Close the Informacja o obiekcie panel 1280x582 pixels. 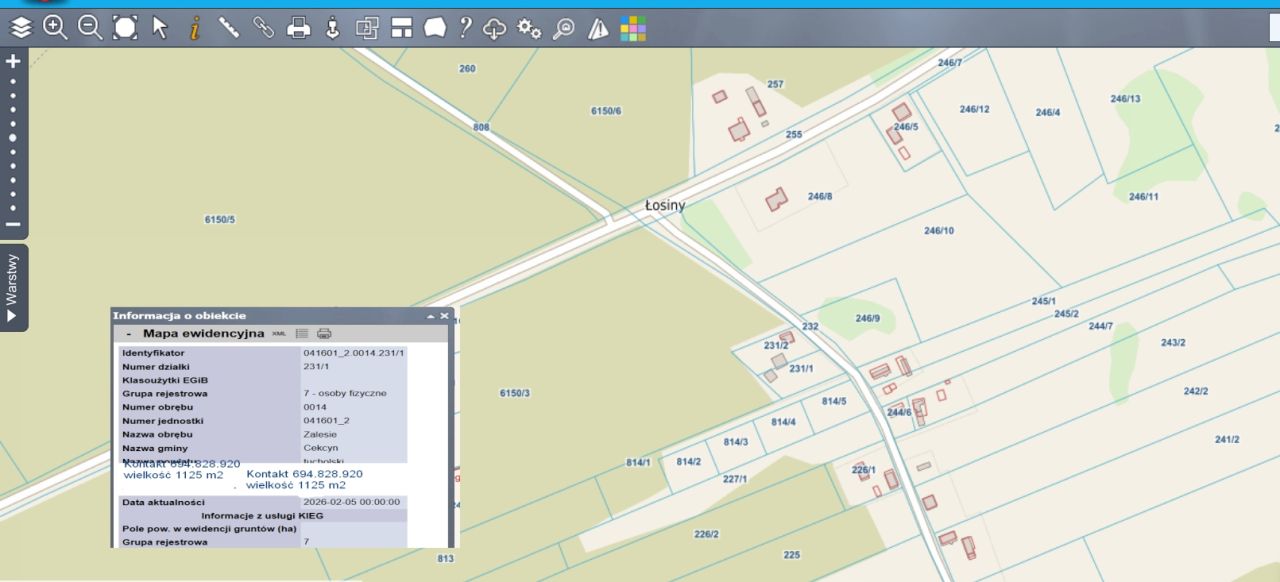(x=445, y=316)
